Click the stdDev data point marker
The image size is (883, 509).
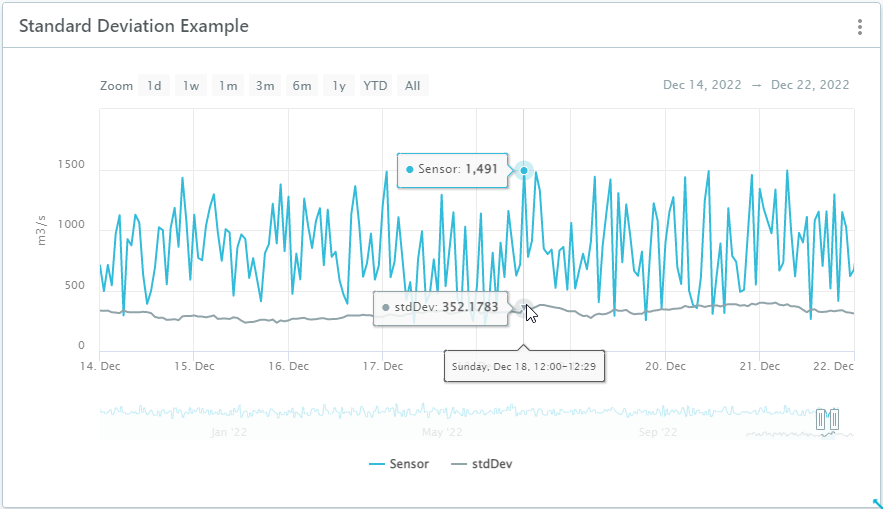524,308
